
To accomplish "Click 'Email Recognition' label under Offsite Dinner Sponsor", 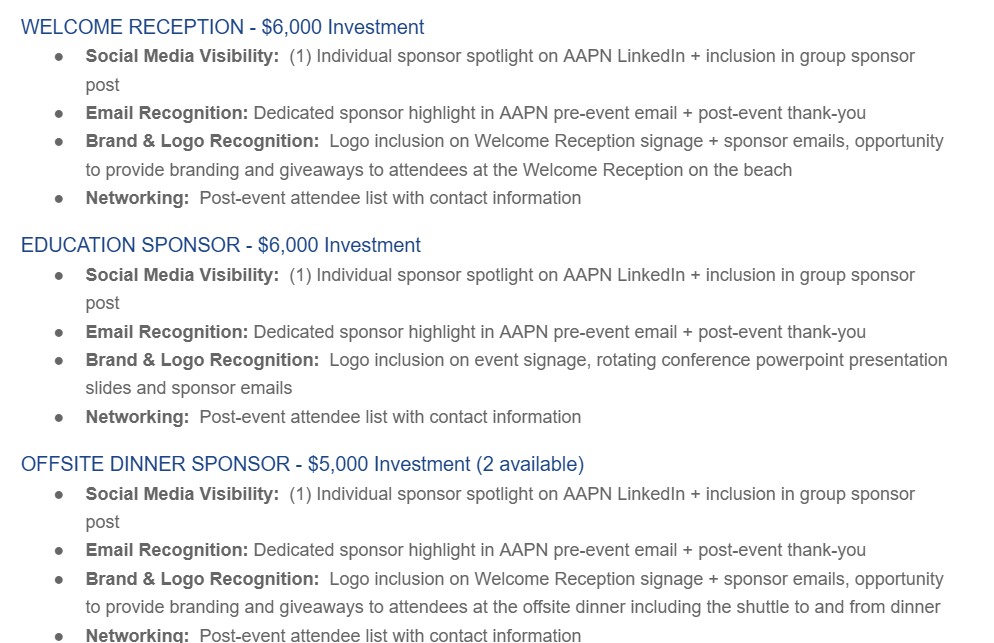I will pos(167,550).
